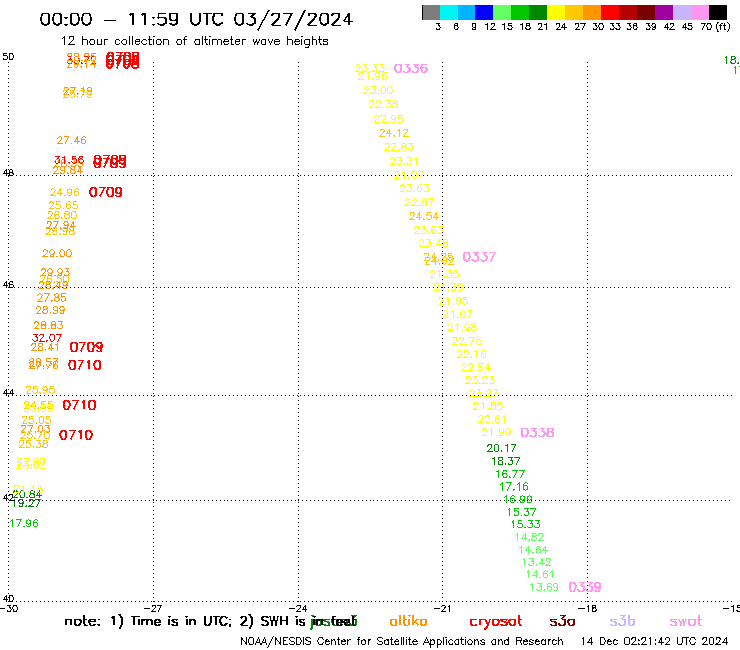The image size is (740, 650).
Task: Click the 'note: 1) Time is in UTC' text
Action: point(148,621)
